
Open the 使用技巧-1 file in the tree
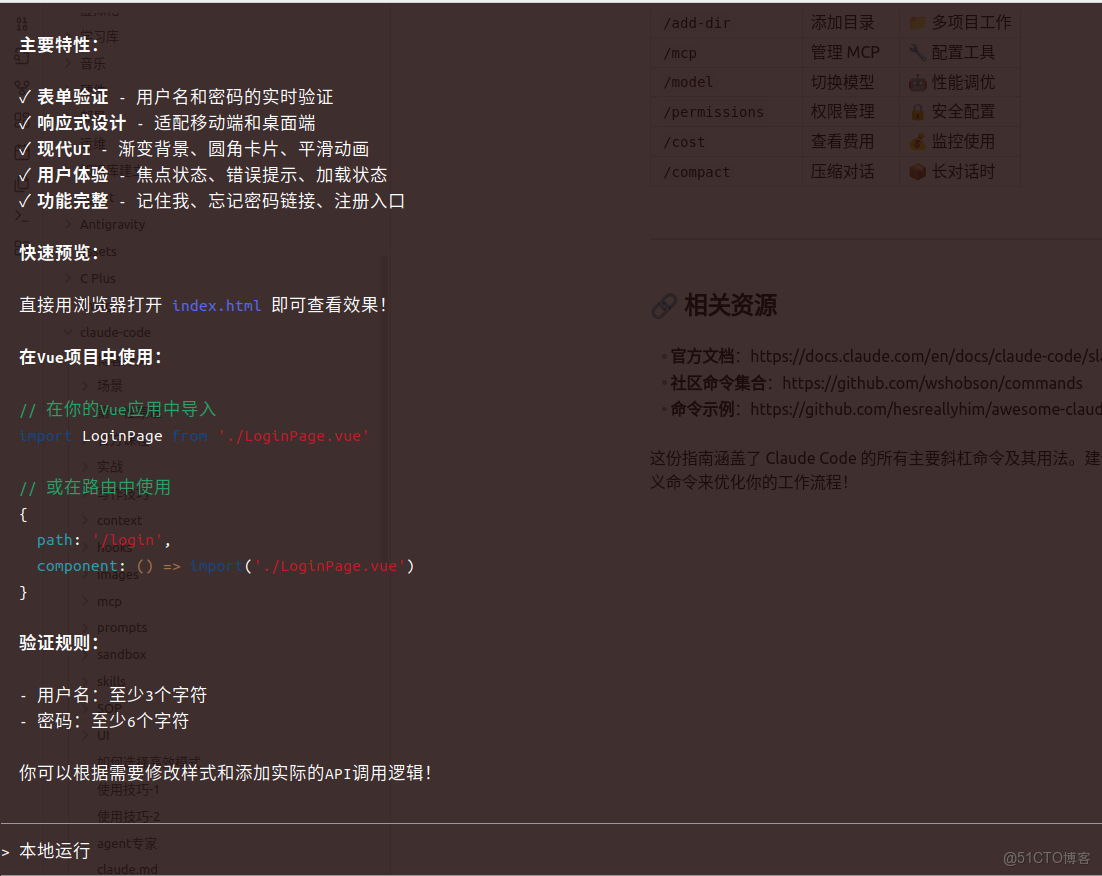128,790
